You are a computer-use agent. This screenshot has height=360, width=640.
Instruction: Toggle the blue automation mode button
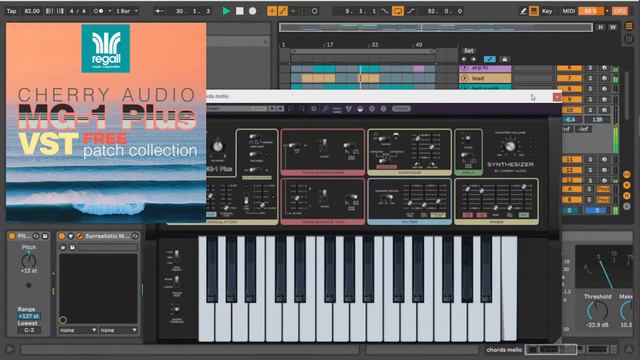coord(489,60)
